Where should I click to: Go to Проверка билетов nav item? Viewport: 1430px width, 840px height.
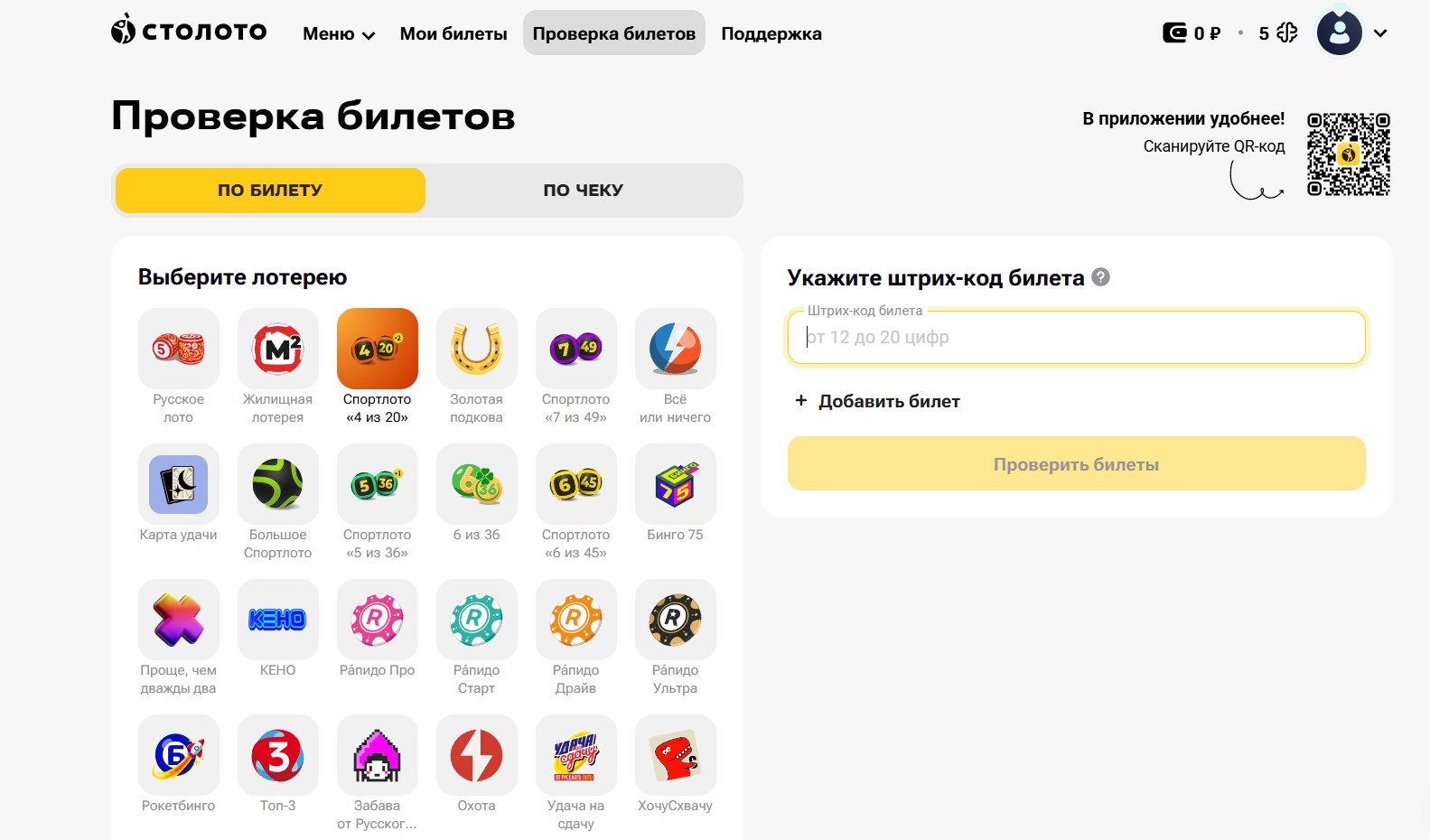(614, 33)
